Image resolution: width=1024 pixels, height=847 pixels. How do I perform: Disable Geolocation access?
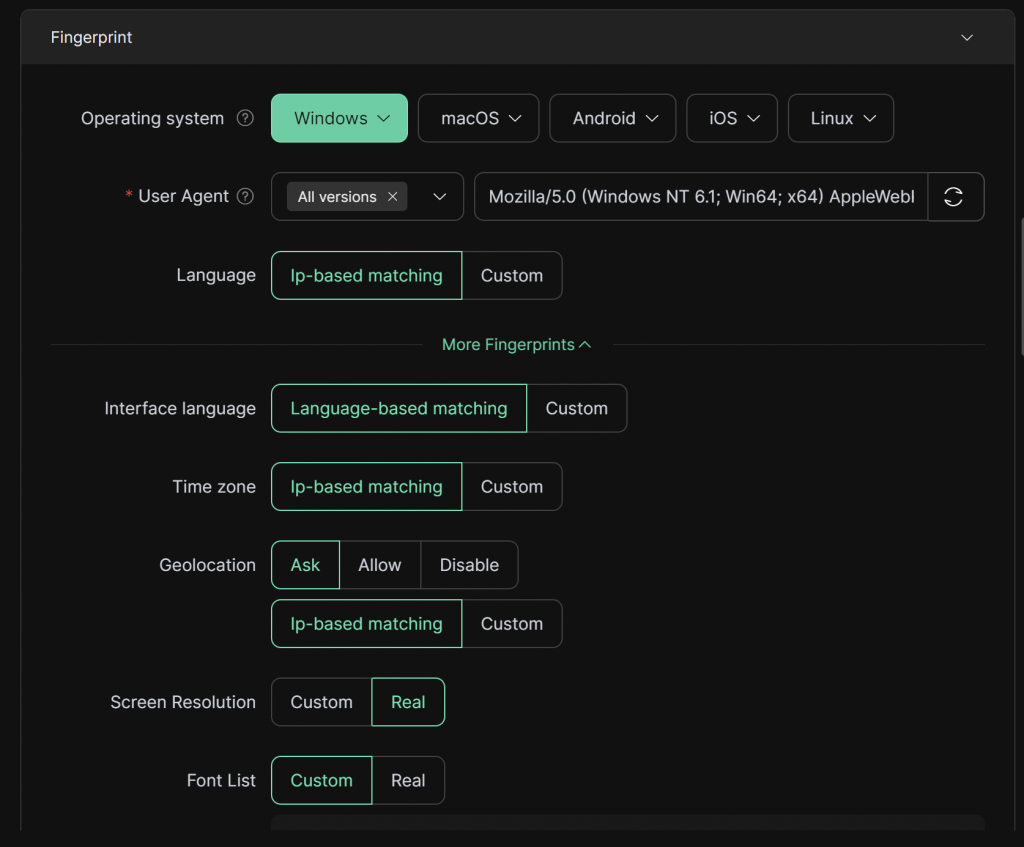469,565
